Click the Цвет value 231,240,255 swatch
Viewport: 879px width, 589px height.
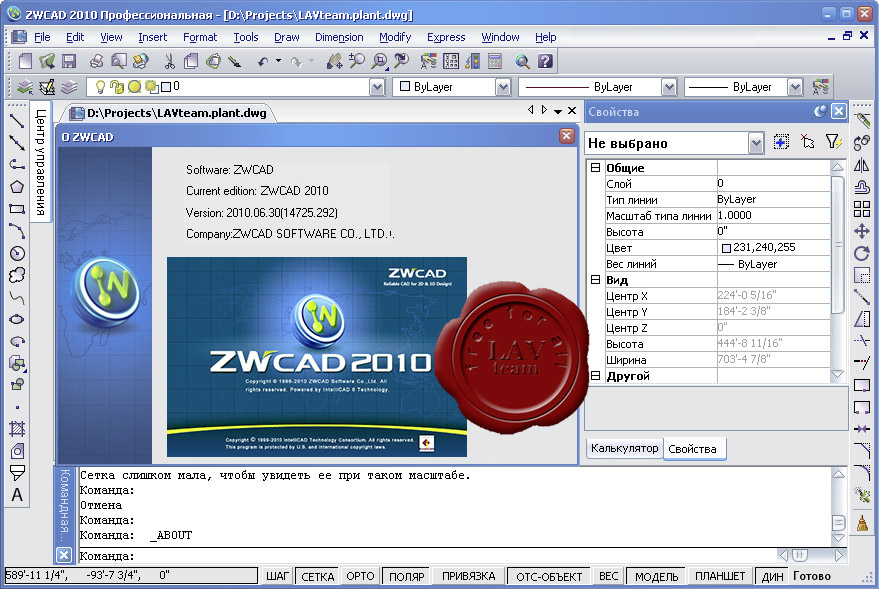coord(726,248)
